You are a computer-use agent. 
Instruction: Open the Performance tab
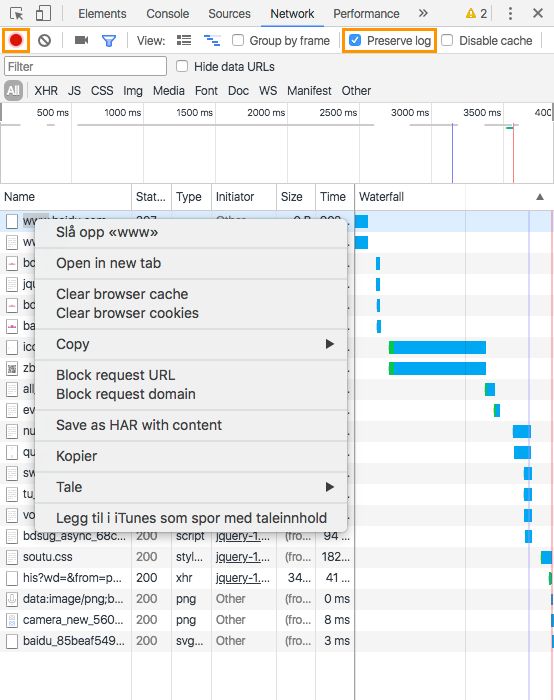coord(366,14)
